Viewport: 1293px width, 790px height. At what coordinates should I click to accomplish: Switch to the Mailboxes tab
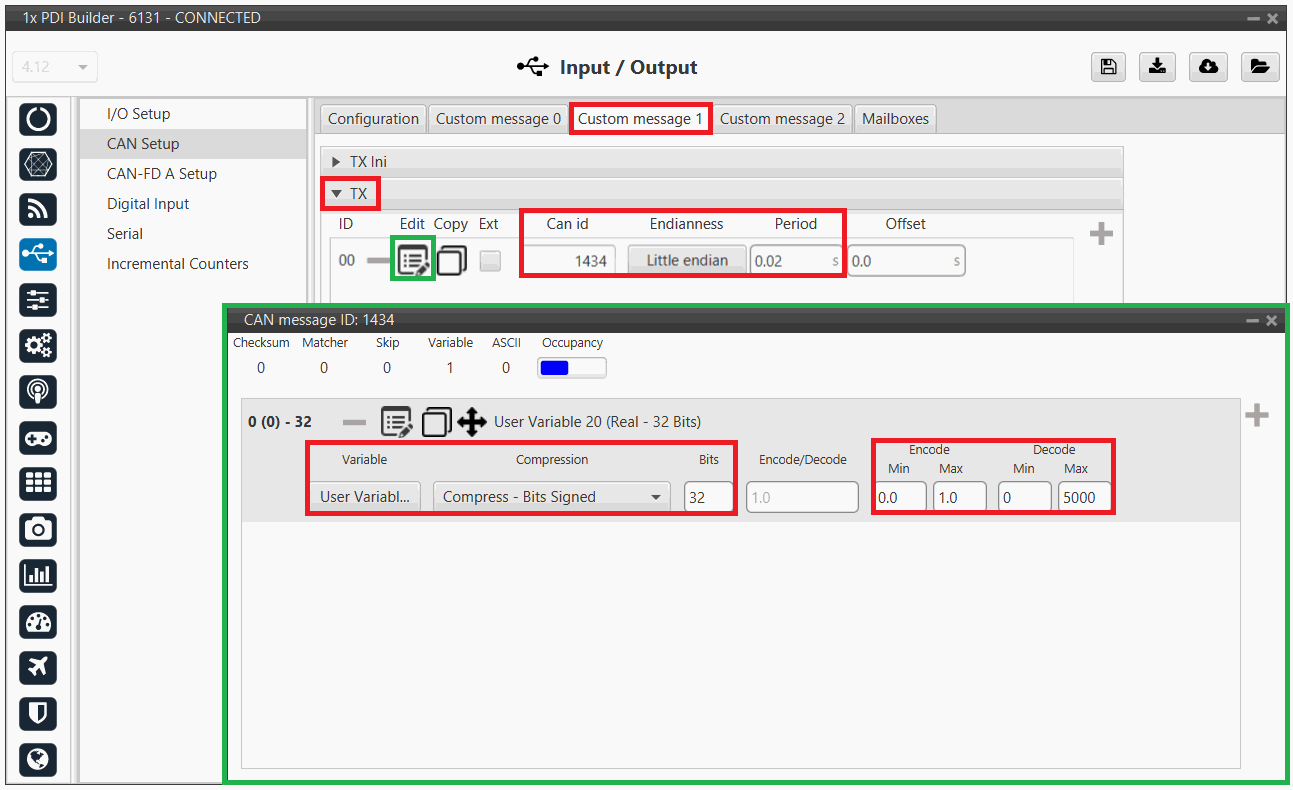(895, 119)
